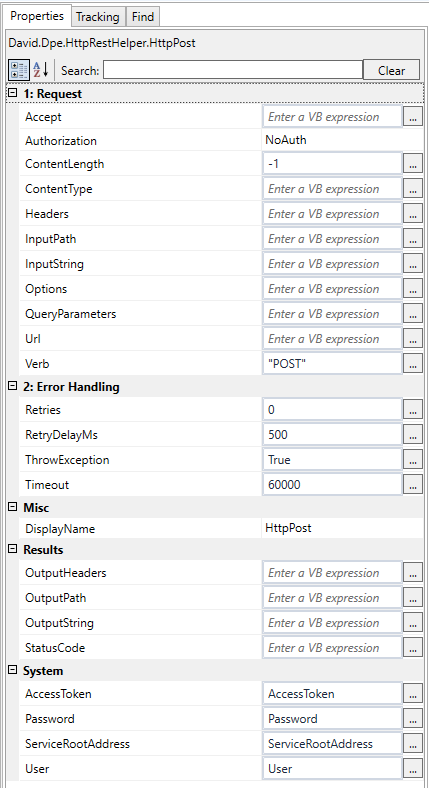Sort properties alphabetically with A-Z icon

41,70
